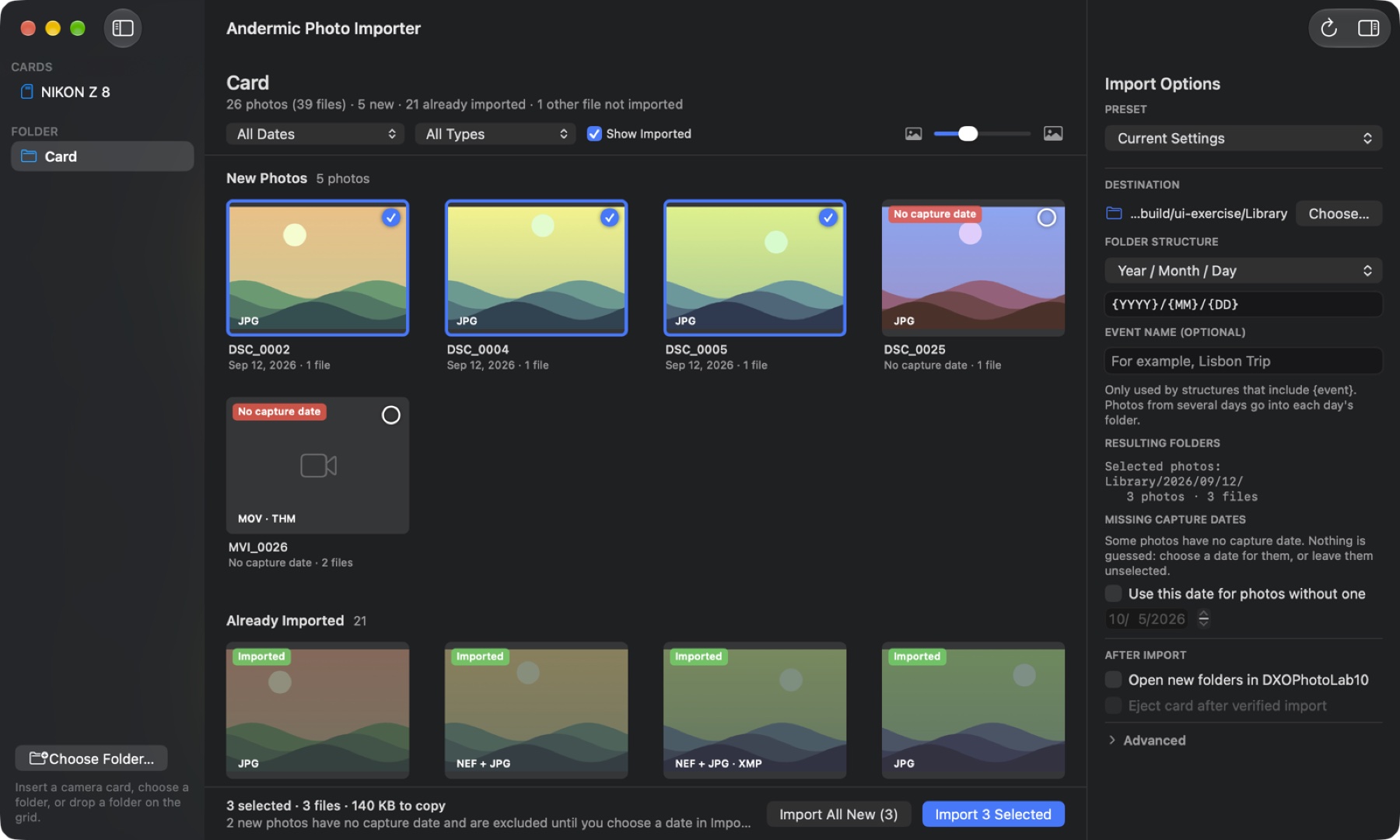
Task: Click the MOV · THM format label
Action: [x=267, y=519]
